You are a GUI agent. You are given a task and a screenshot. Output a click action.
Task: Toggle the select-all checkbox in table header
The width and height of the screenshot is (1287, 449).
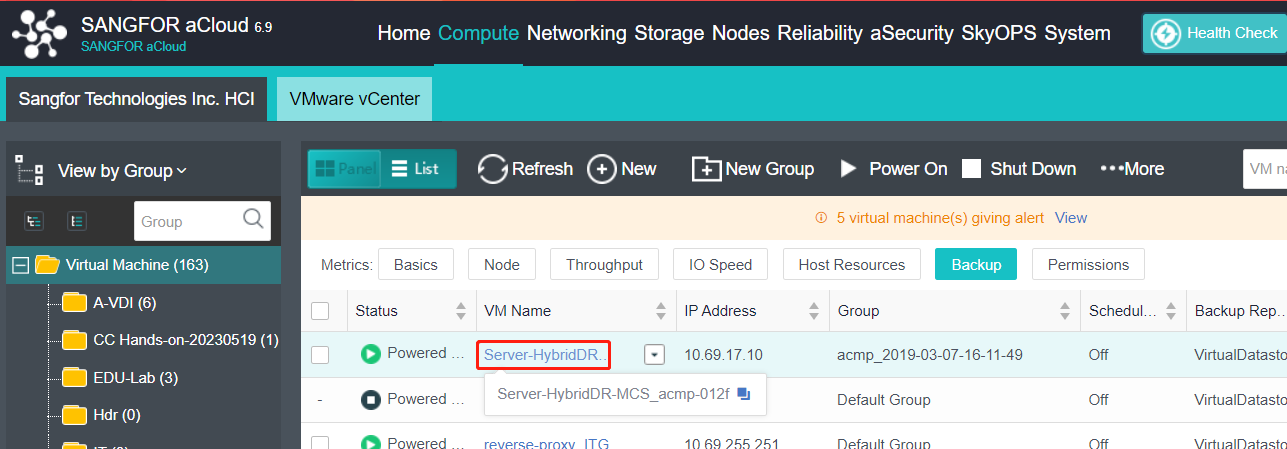coord(320,311)
